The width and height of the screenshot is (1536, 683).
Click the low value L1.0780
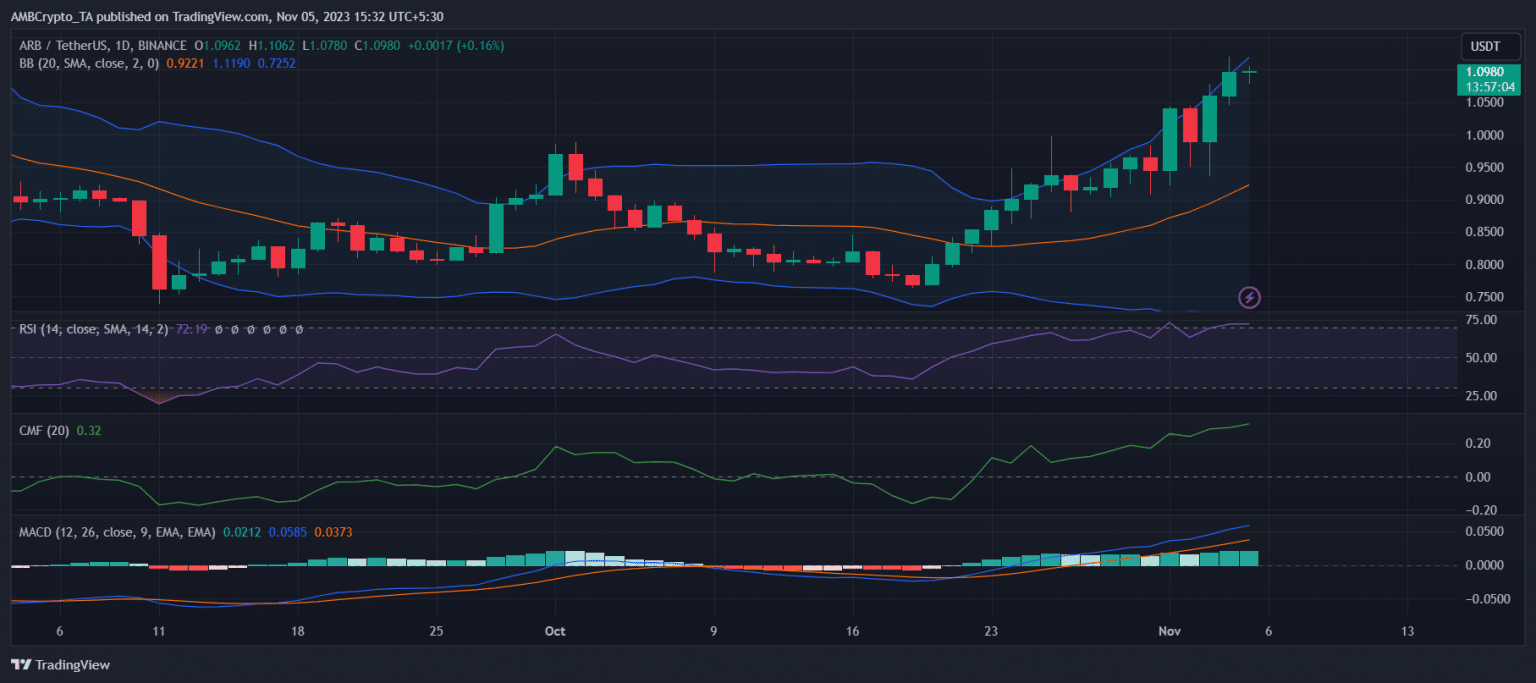325,46
